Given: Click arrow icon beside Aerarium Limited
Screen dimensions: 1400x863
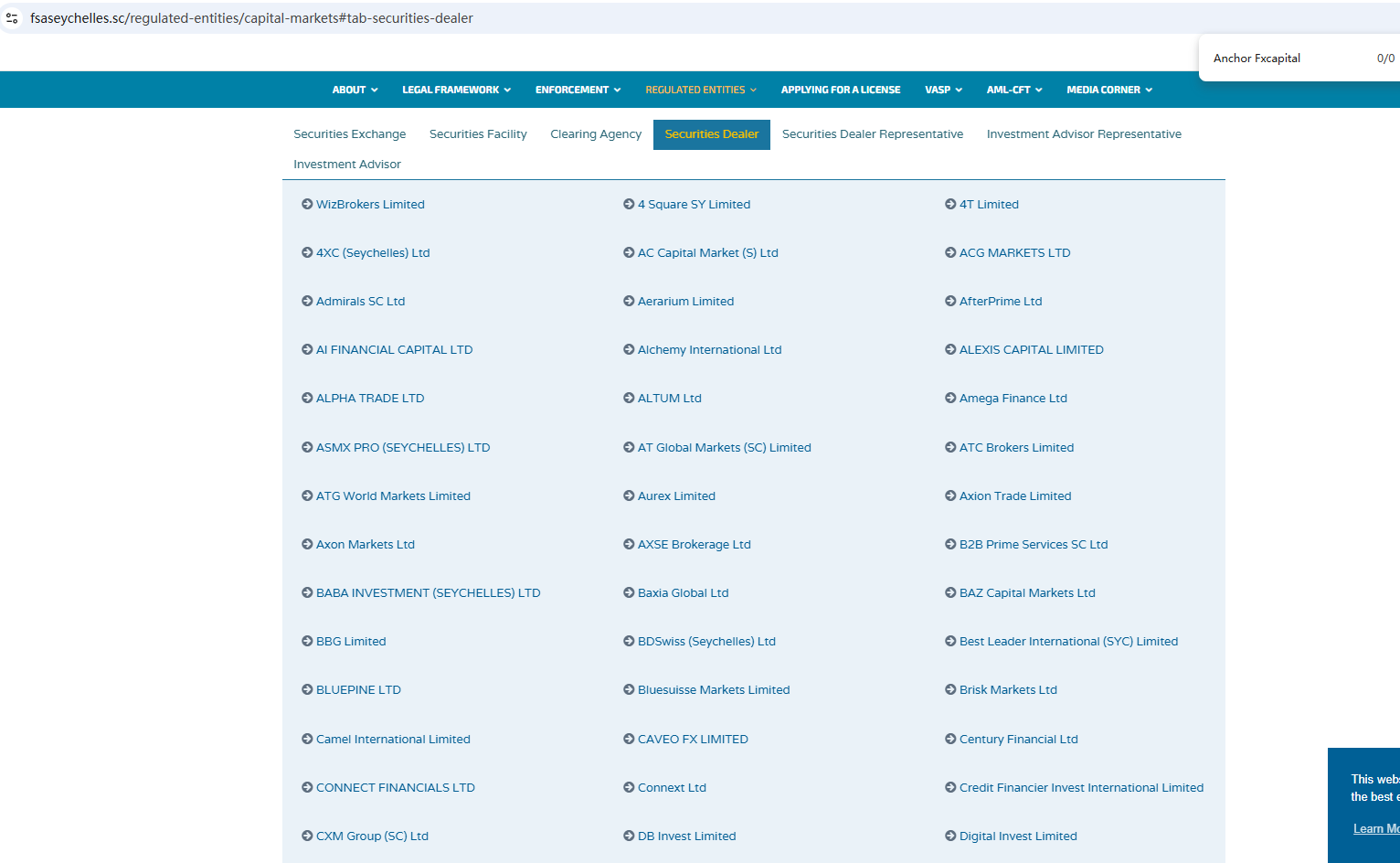Looking at the screenshot, I should click(x=629, y=301).
